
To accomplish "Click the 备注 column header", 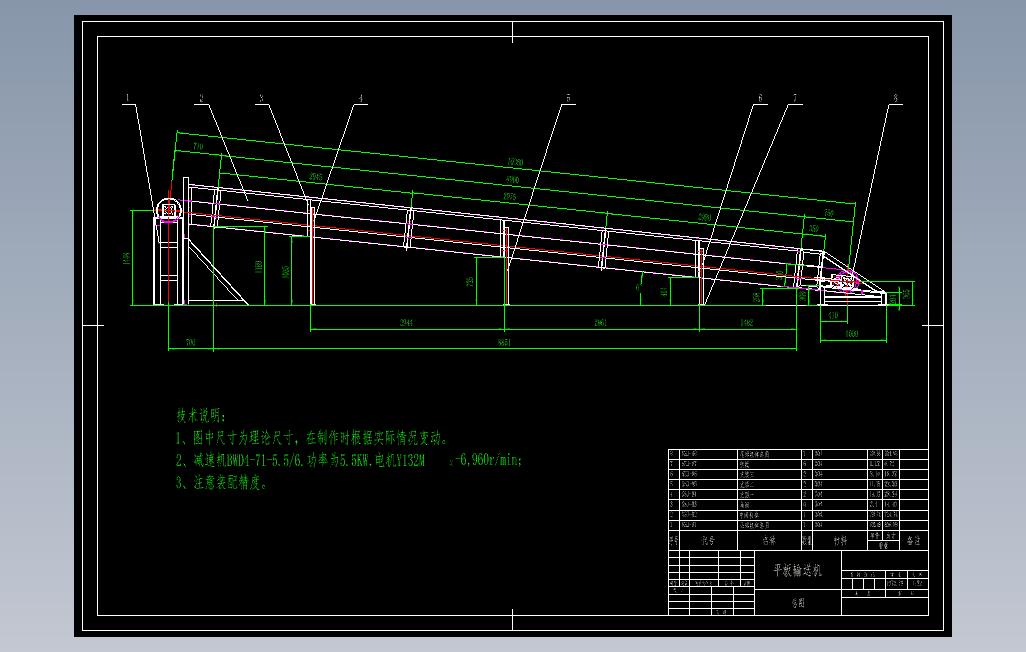I will pyautogui.click(x=914, y=541).
